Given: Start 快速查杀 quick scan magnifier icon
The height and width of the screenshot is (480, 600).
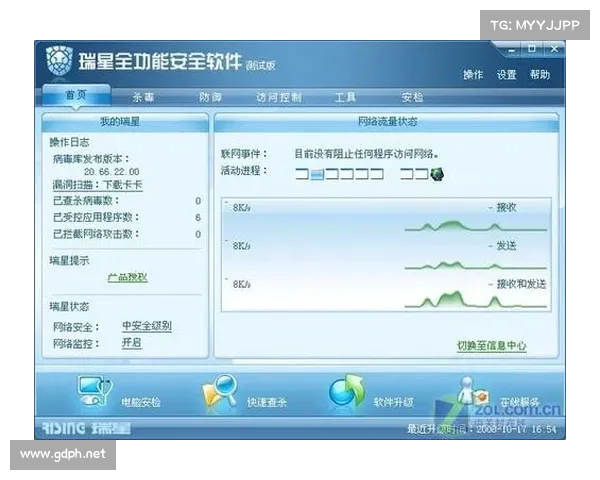Looking at the screenshot, I should (x=220, y=391).
